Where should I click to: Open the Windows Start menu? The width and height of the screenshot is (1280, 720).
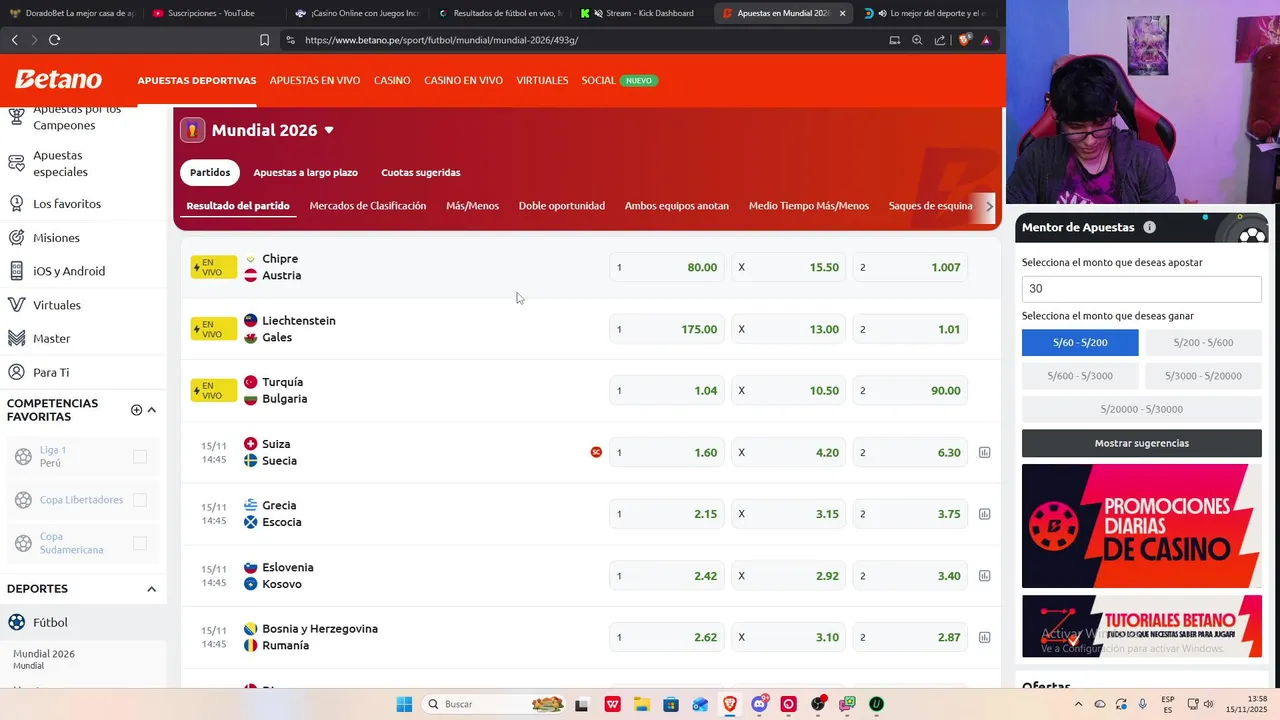coord(404,704)
